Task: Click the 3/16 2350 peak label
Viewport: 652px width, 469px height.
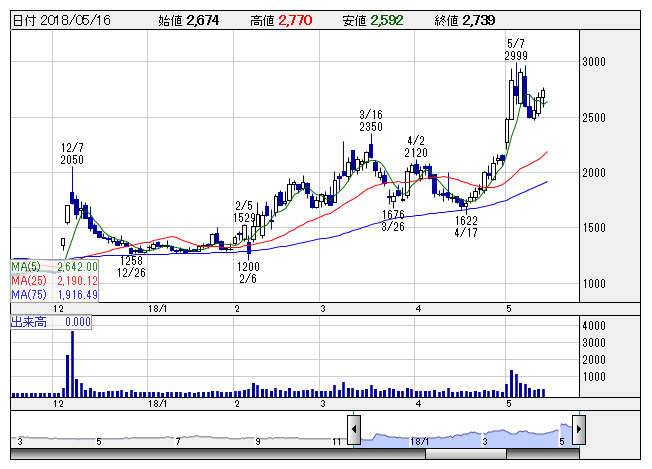Action: point(371,121)
